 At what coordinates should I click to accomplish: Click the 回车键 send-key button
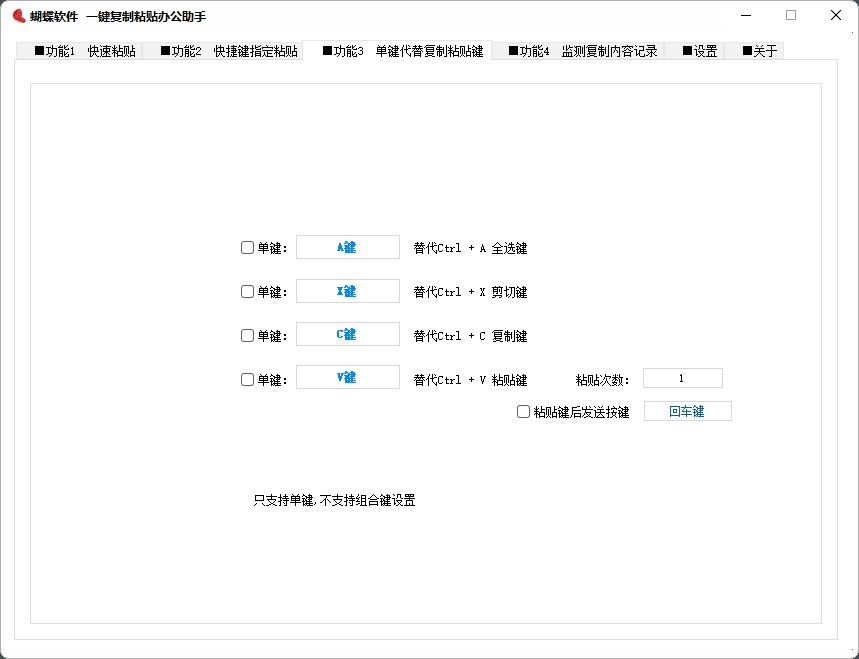point(687,410)
